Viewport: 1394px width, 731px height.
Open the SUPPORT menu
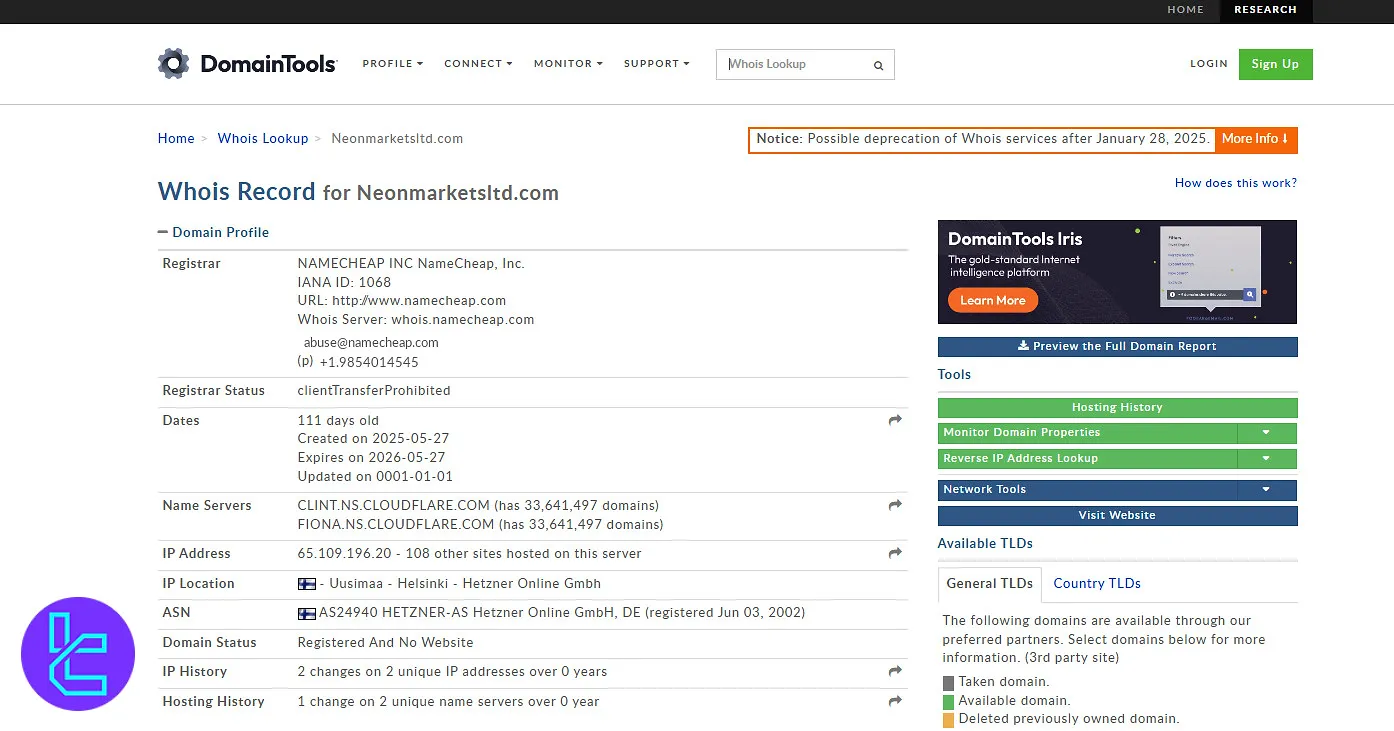click(x=656, y=64)
